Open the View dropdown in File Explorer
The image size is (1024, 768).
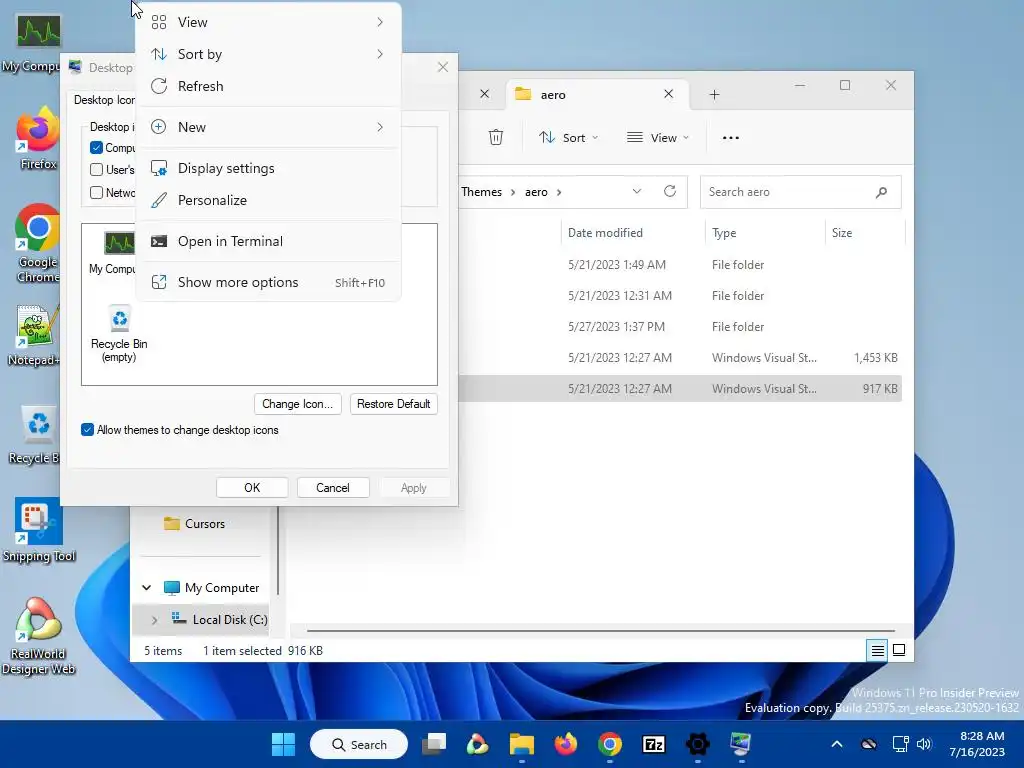[x=658, y=138]
